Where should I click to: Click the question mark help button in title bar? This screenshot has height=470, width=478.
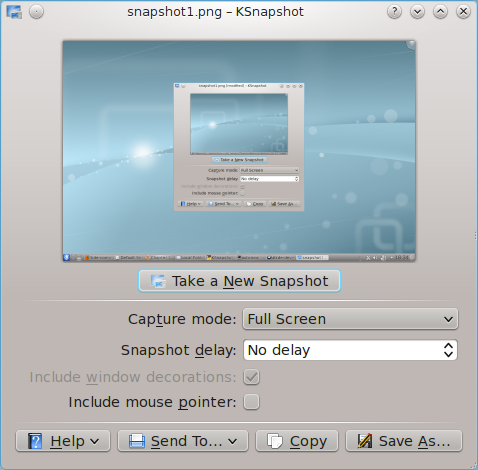394,12
